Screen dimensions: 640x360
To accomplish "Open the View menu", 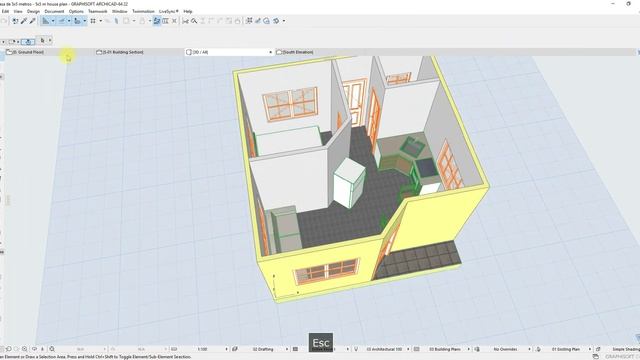I will pos(18,11).
